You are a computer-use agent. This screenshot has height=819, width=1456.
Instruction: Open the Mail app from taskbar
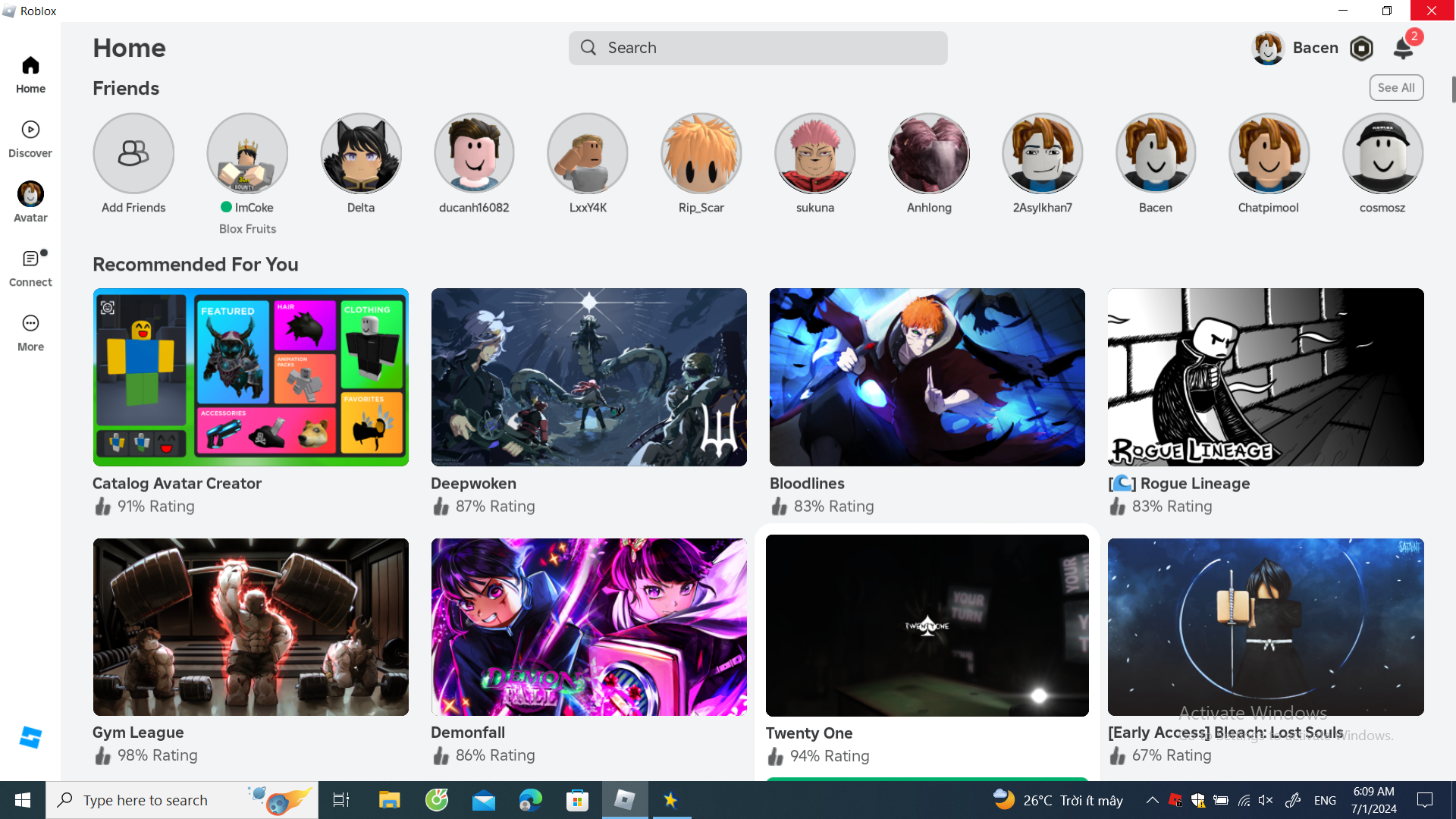click(x=483, y=800)
